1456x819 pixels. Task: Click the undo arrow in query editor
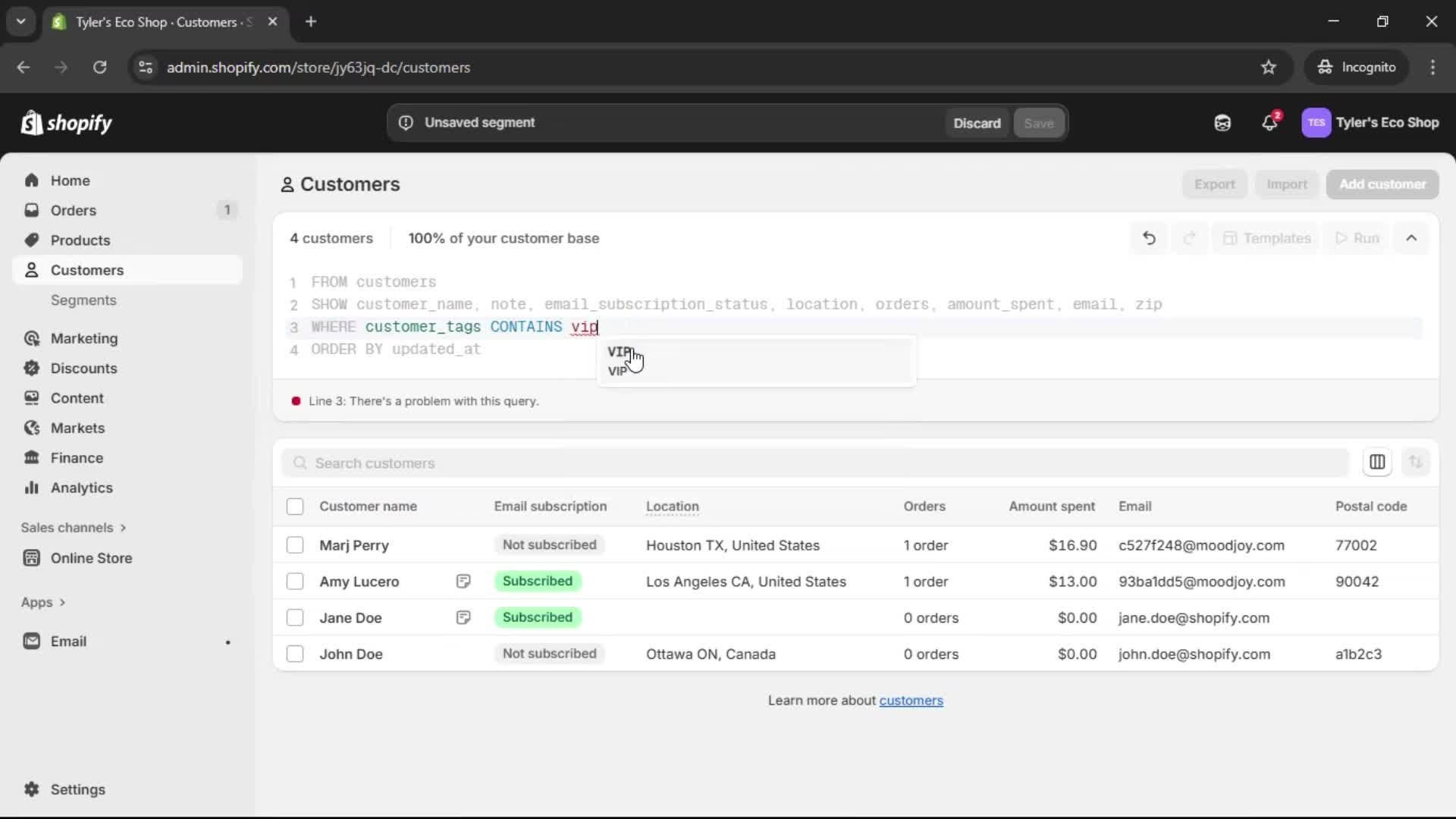click(x=1149, y=238)
